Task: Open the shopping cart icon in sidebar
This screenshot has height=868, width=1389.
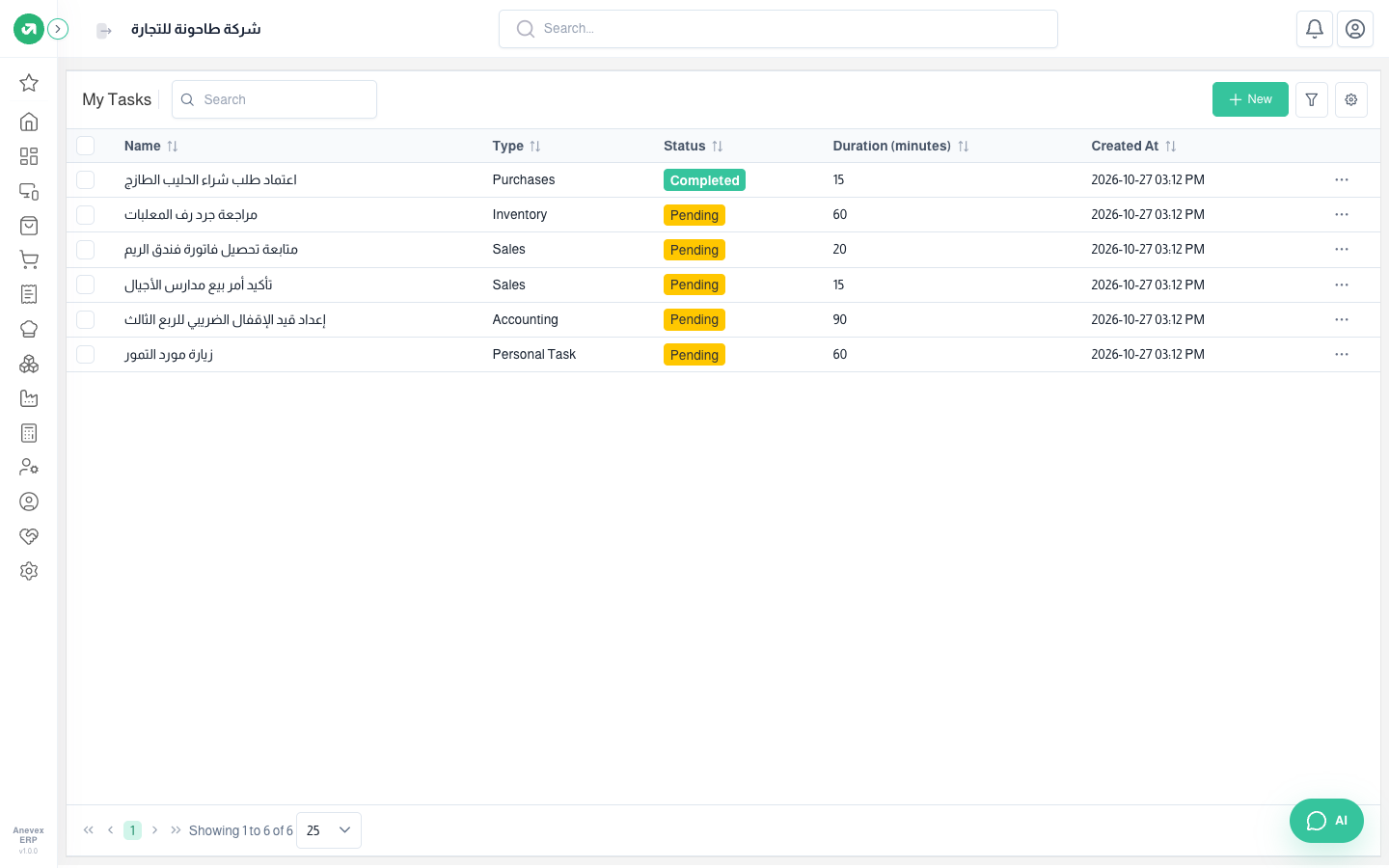Action: coord(29,259)
